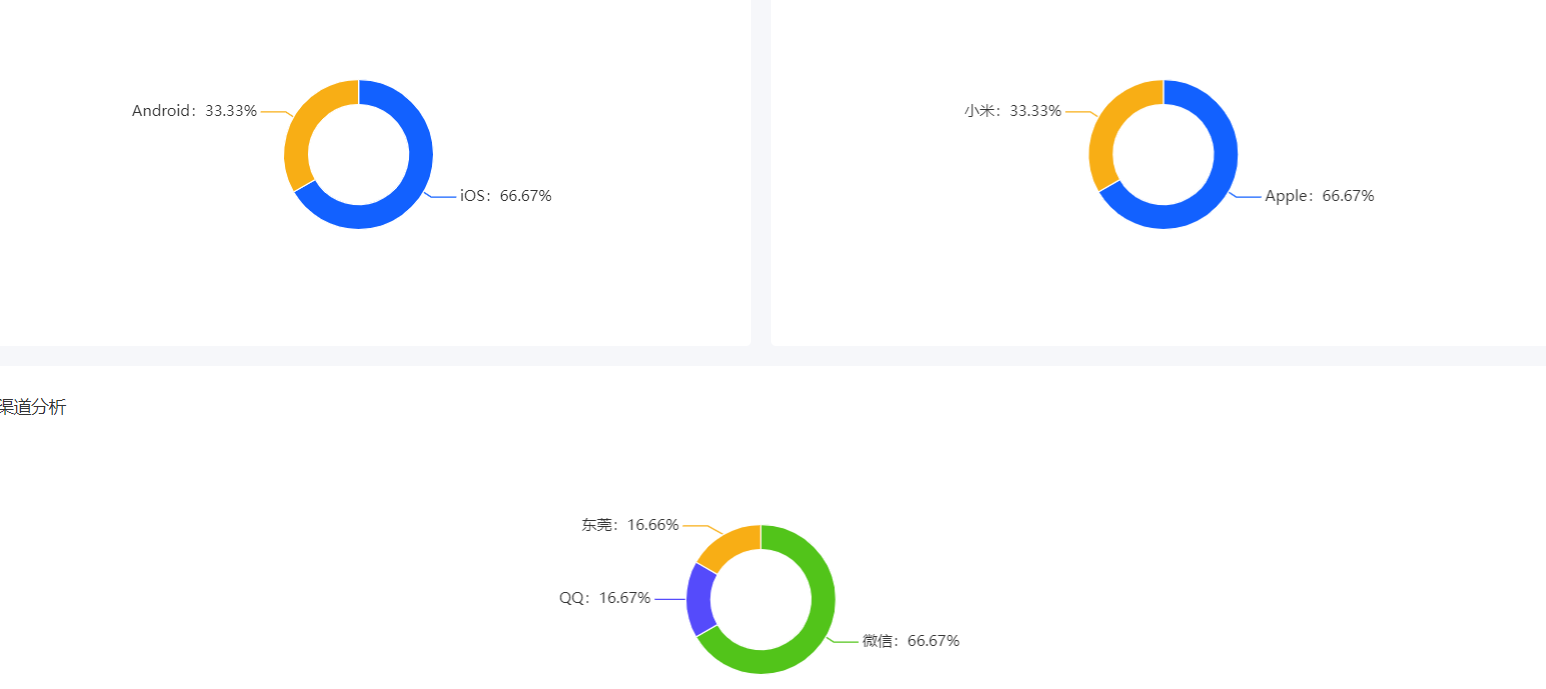This screenshot has height=689, width=1546.
Task: Click the 渠道分析 section heading
Action: (32, 407)
